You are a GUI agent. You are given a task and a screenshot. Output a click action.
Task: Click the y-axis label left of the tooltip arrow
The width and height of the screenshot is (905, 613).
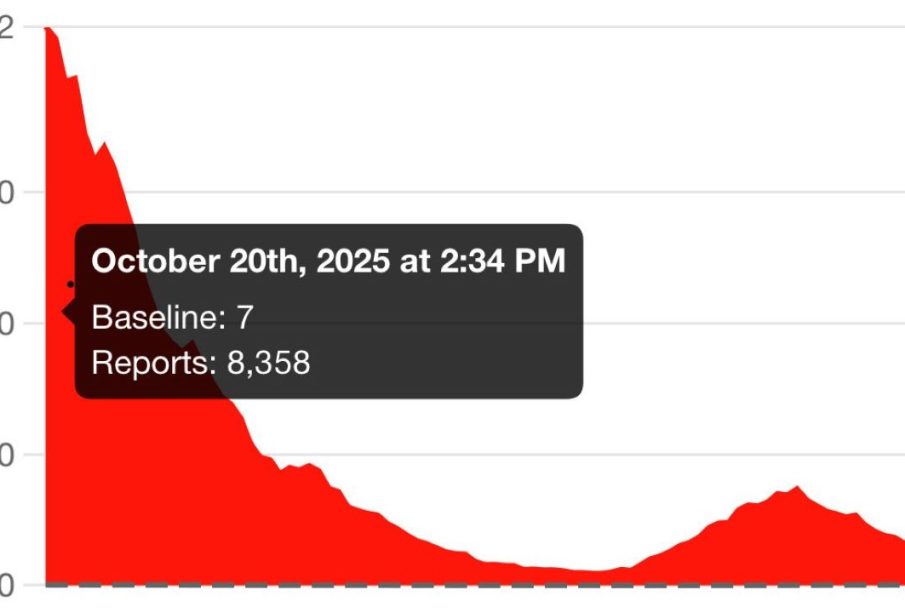coord(7,323)
